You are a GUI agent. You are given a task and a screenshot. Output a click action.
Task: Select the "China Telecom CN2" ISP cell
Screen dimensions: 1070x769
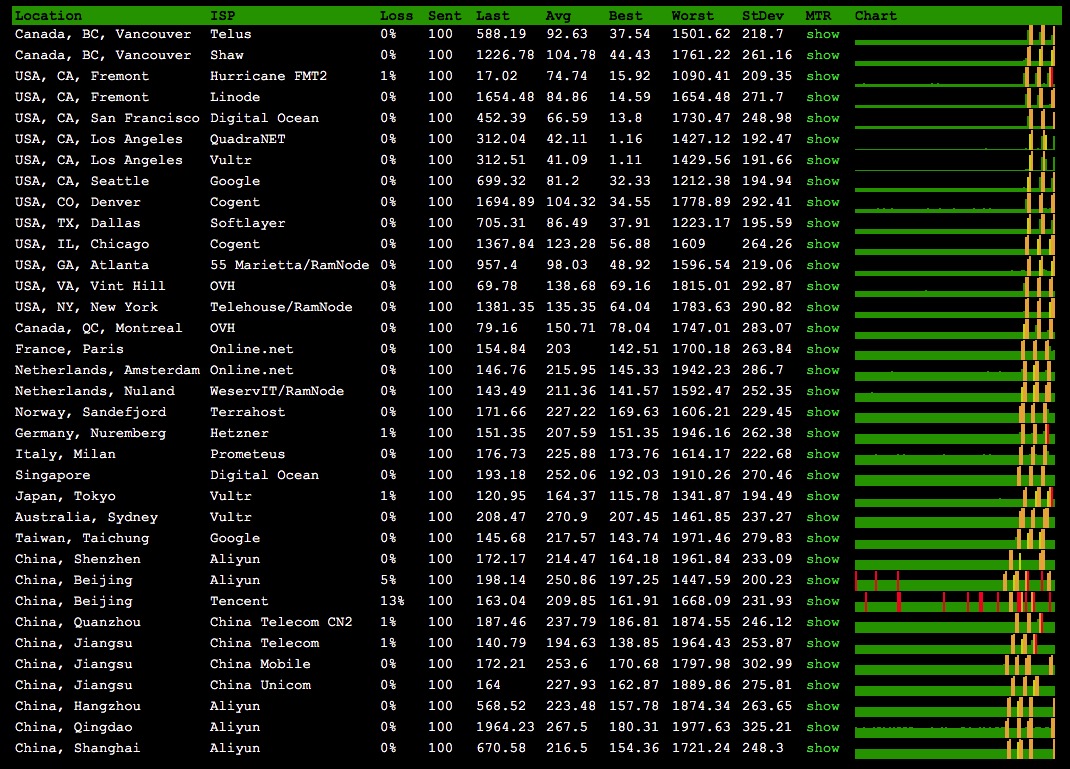click(x=281, y=622)
